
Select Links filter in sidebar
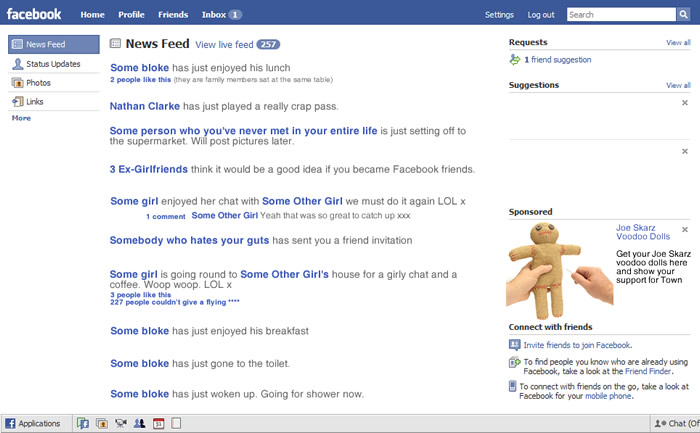(54, 101)
